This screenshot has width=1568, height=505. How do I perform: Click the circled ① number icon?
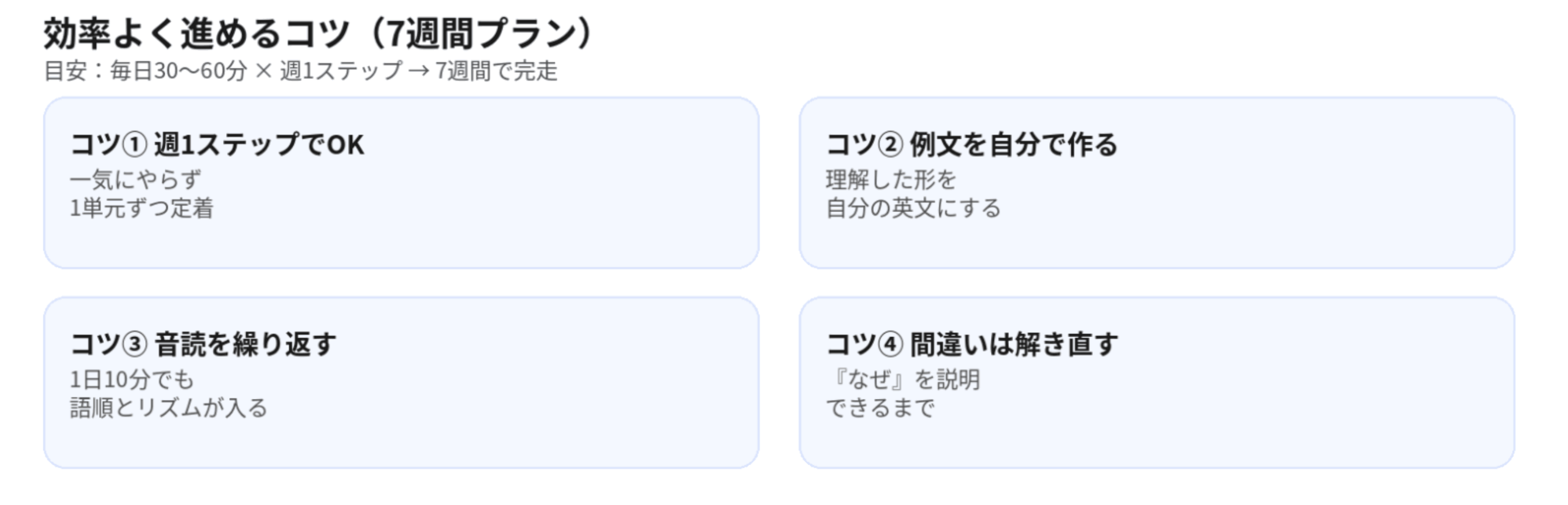tap(135, 145)
